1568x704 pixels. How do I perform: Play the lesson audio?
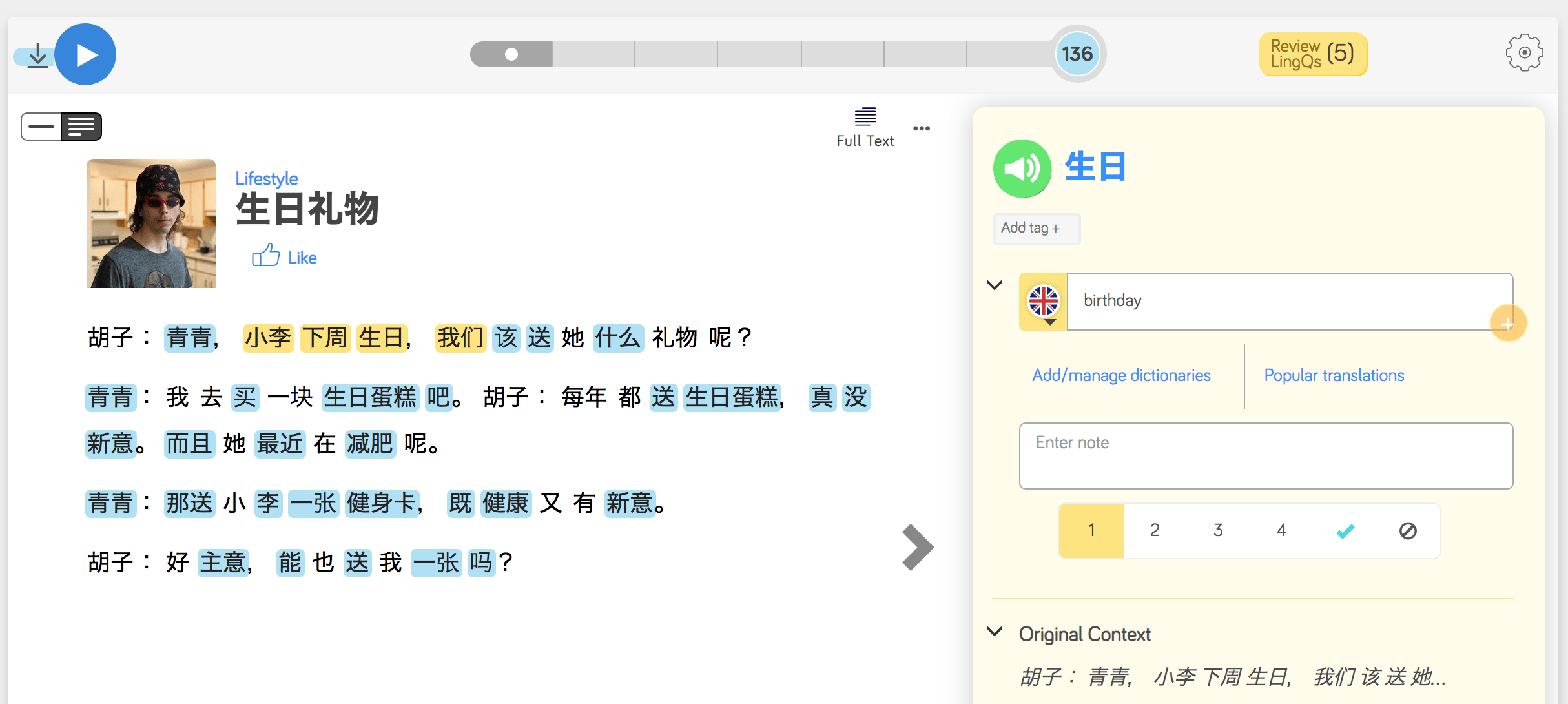point(85,55)
